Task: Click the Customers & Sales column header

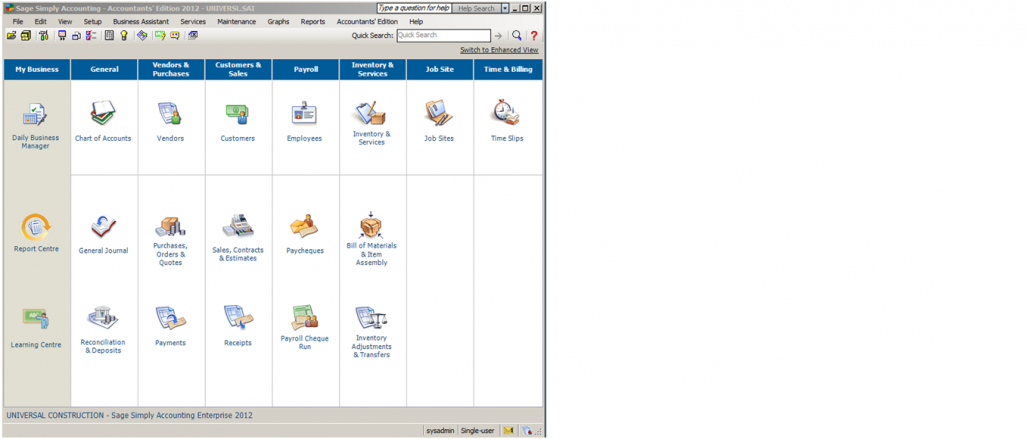Action: tap(238, 70)
